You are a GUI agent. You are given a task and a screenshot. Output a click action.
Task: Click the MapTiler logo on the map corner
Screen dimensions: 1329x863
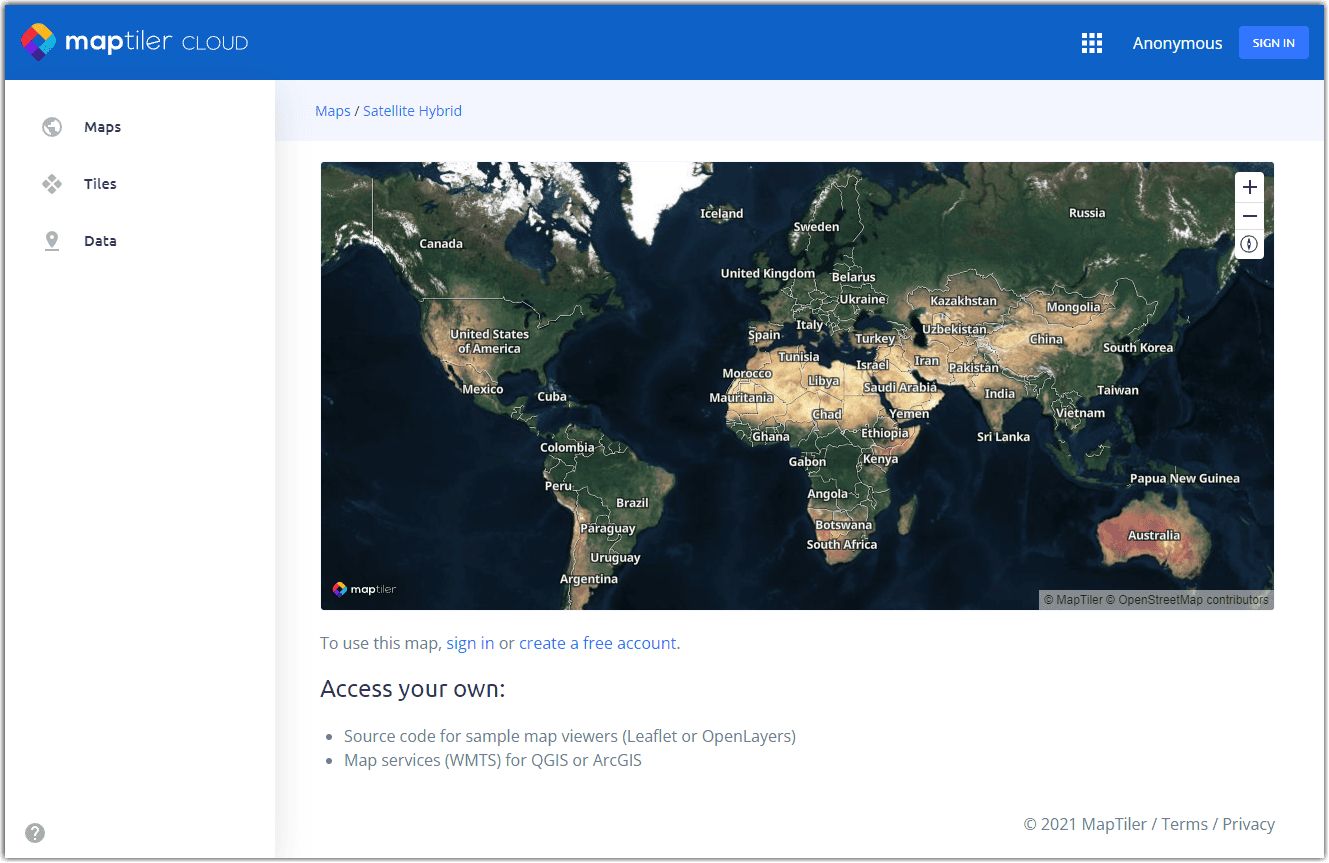(364, 588)
